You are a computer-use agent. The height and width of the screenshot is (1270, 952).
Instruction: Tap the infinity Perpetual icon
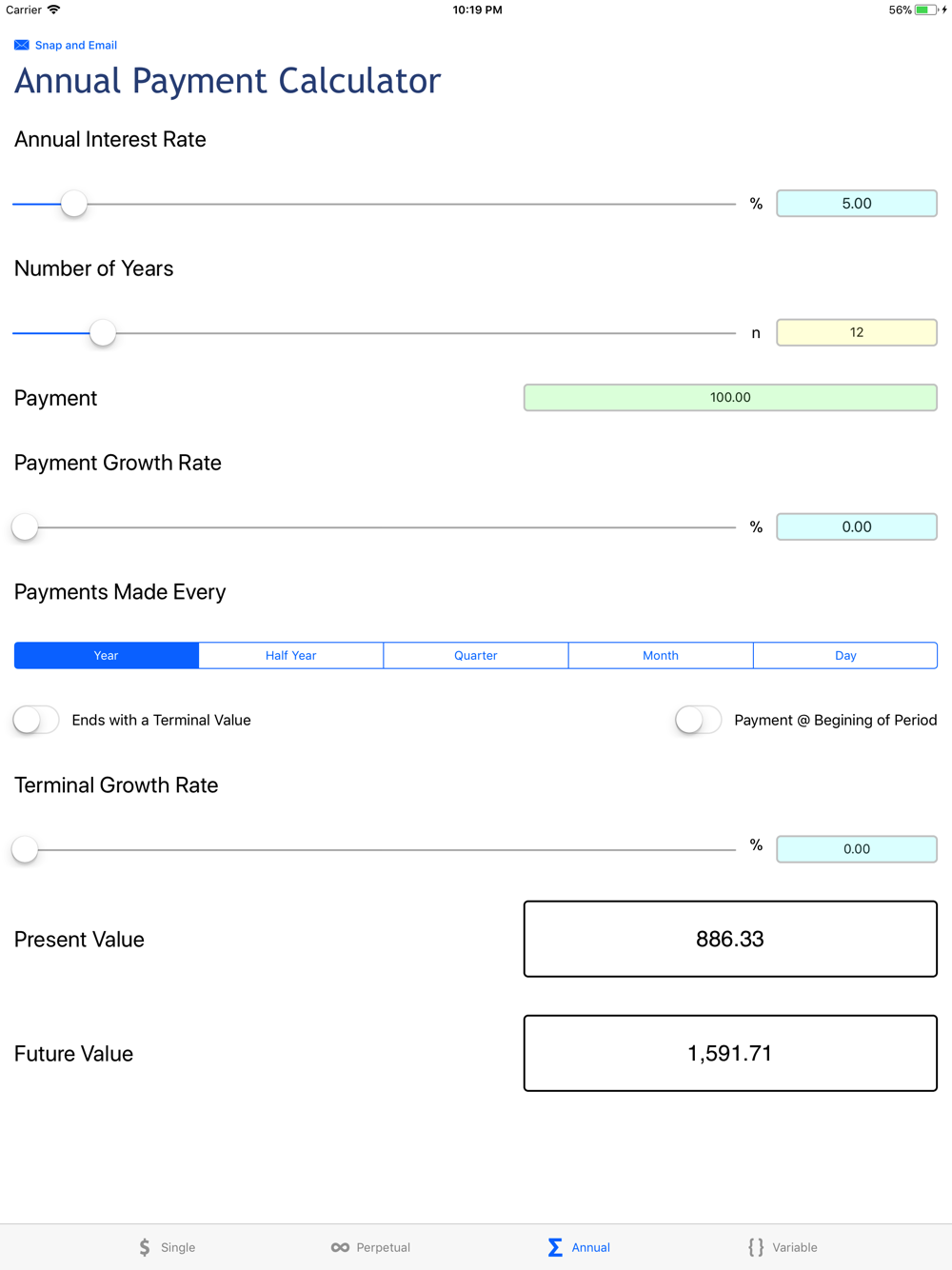[x=340, y=1247]
